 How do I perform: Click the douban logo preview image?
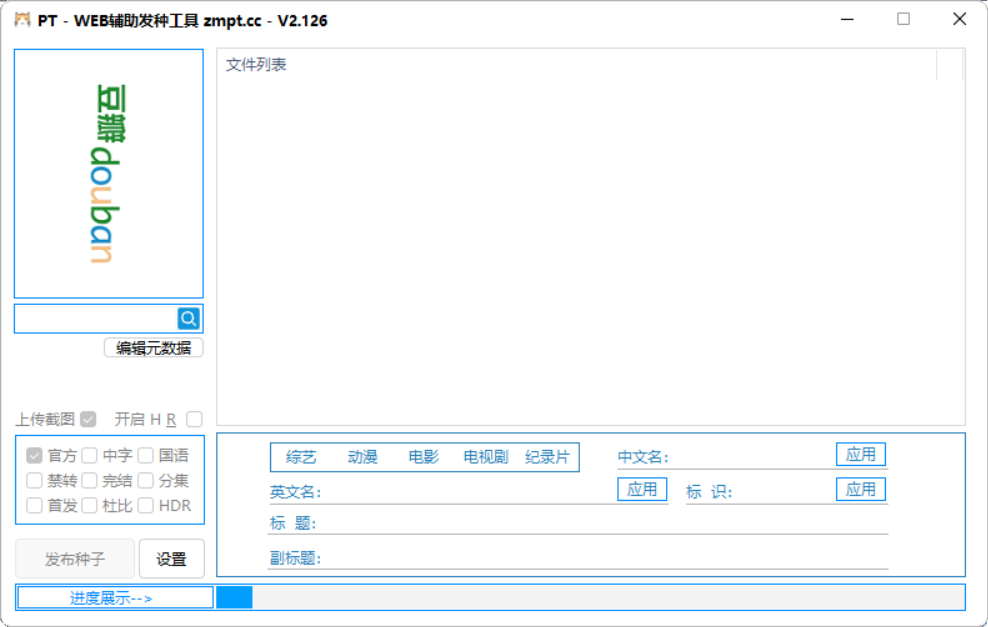point(108,173)
